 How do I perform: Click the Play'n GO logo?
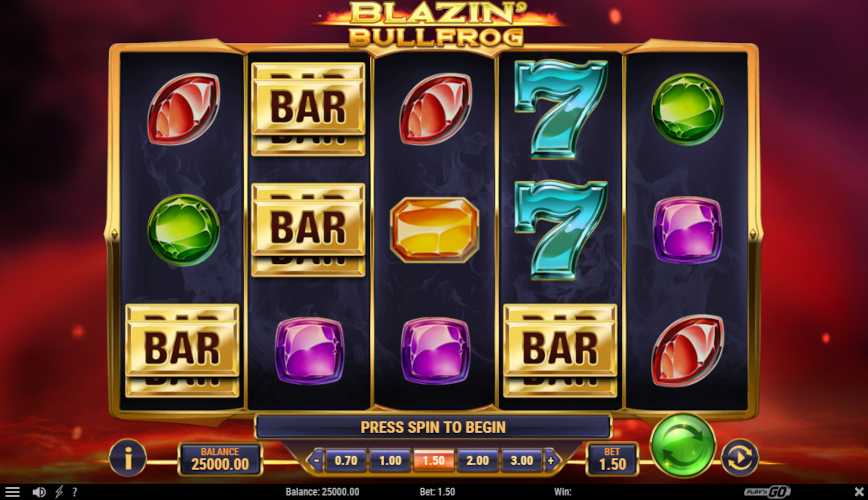tap(767, 492)
